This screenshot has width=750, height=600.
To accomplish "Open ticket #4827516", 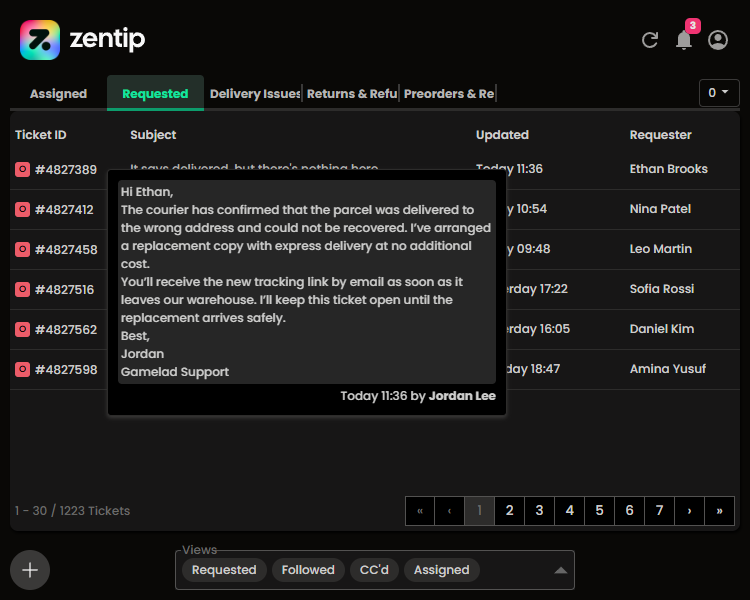I will point(65,289).
